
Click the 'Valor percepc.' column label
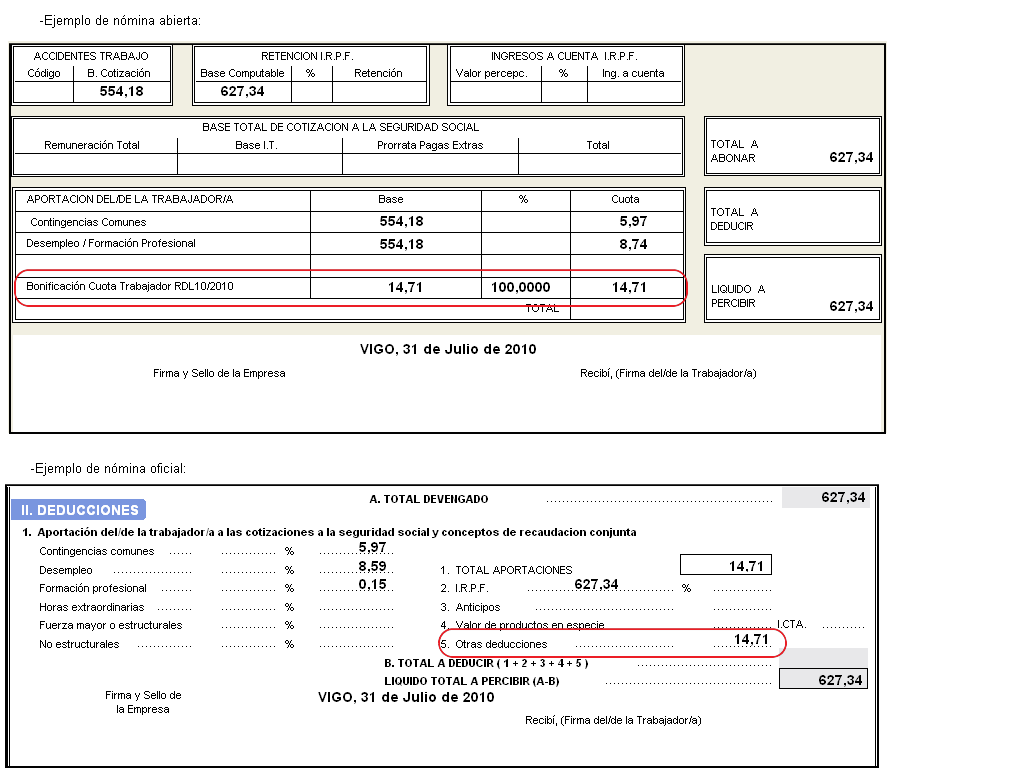492,73
